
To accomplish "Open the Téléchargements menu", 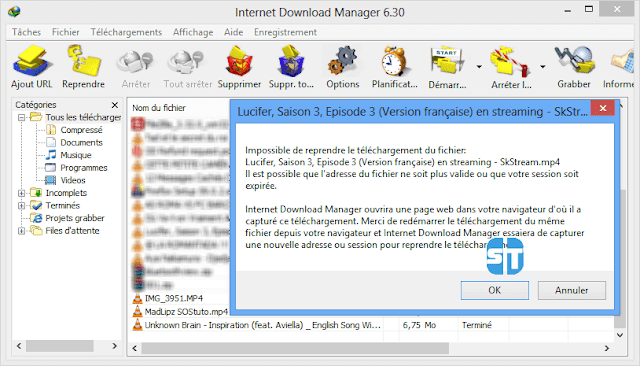I will pos(126,32).
